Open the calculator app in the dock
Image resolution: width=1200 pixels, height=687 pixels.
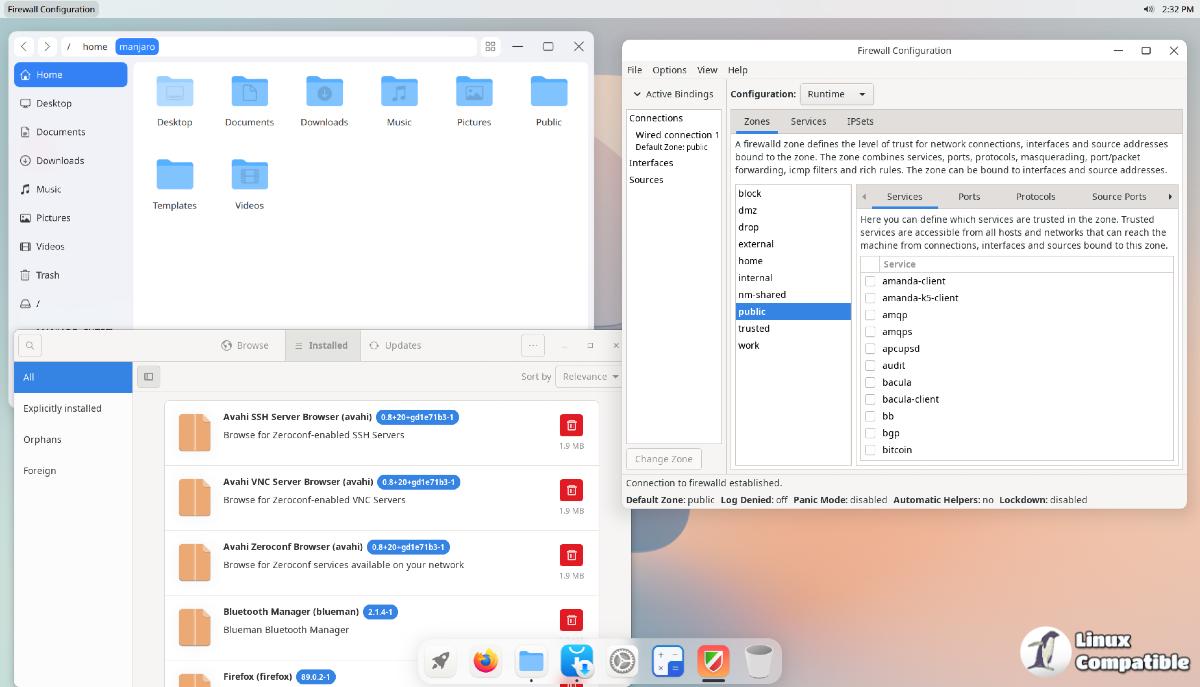[x=667, y=661]
